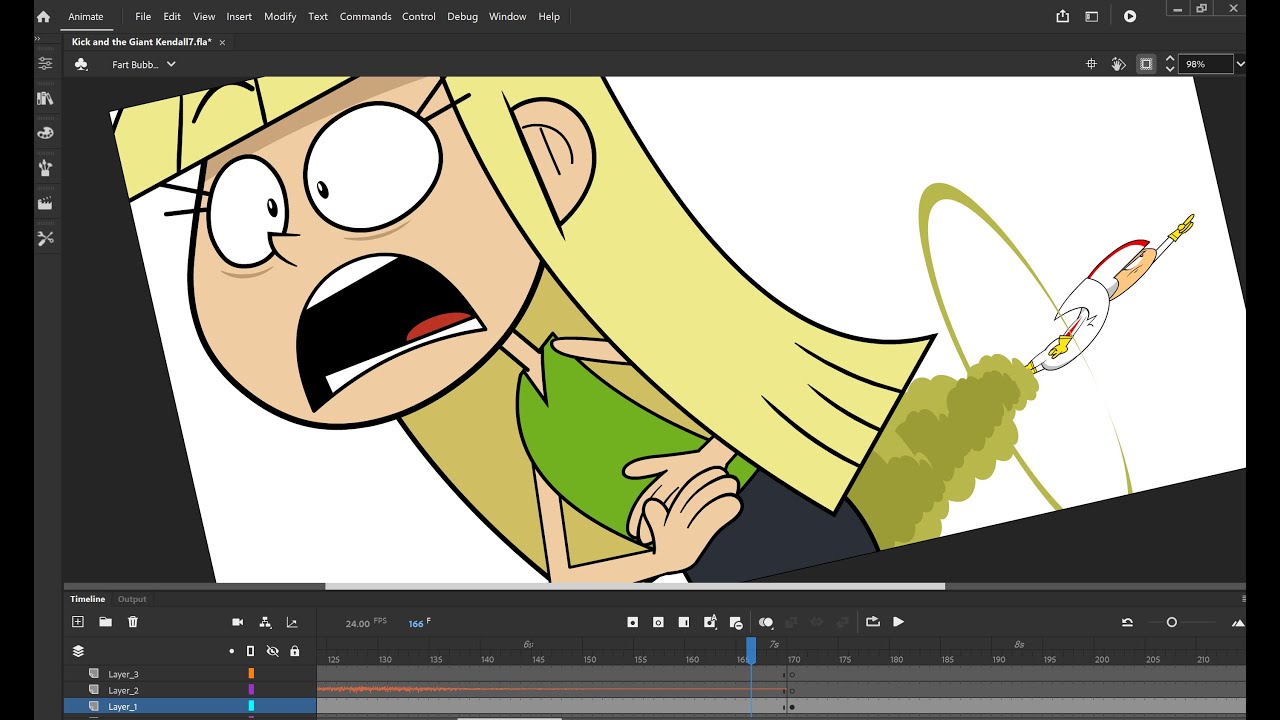
Task: Toggle Layer_1 cyan outline color swatch
Action: click(x=251, y=706)
